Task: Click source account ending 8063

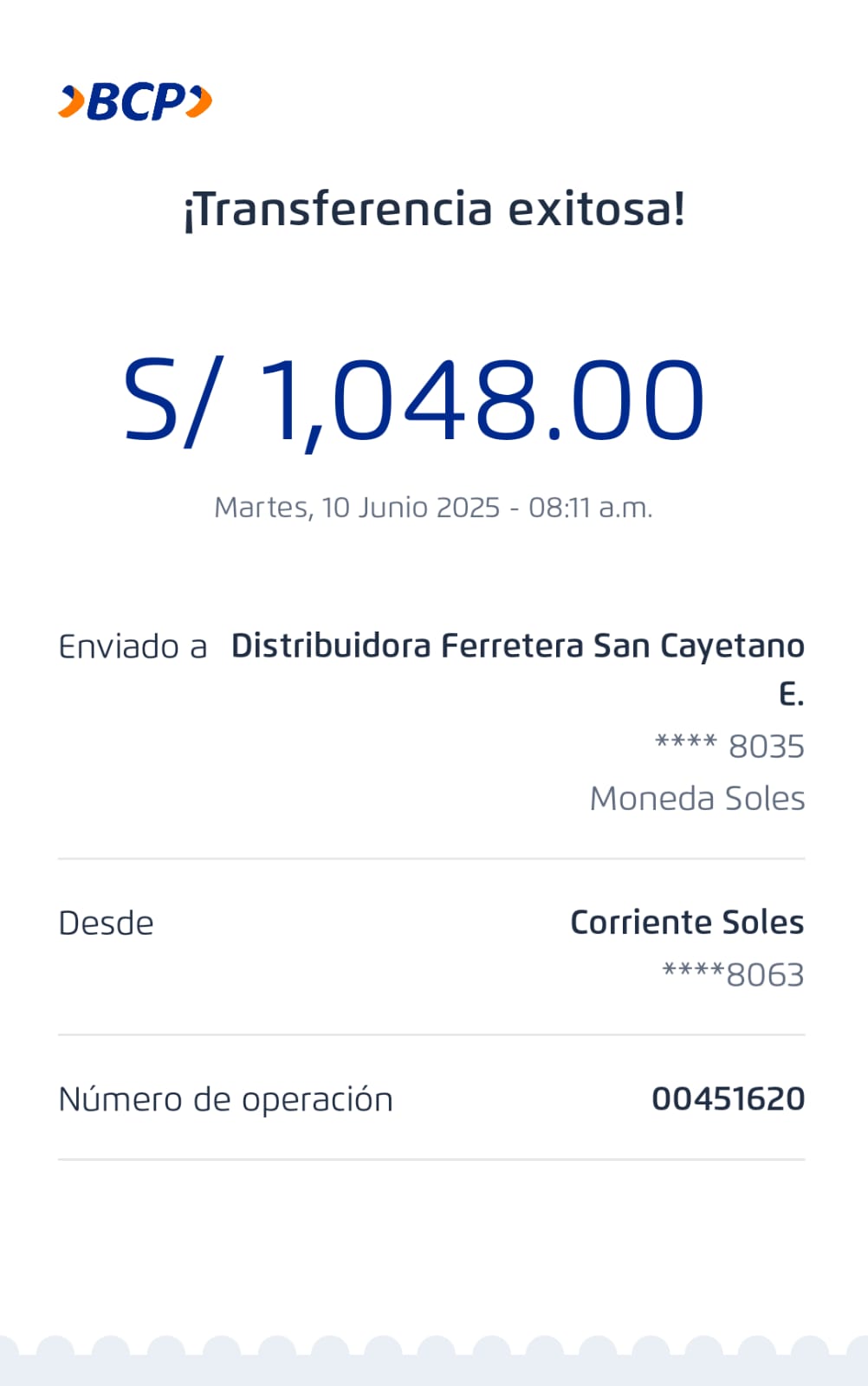Action: (x=733, y=975)
